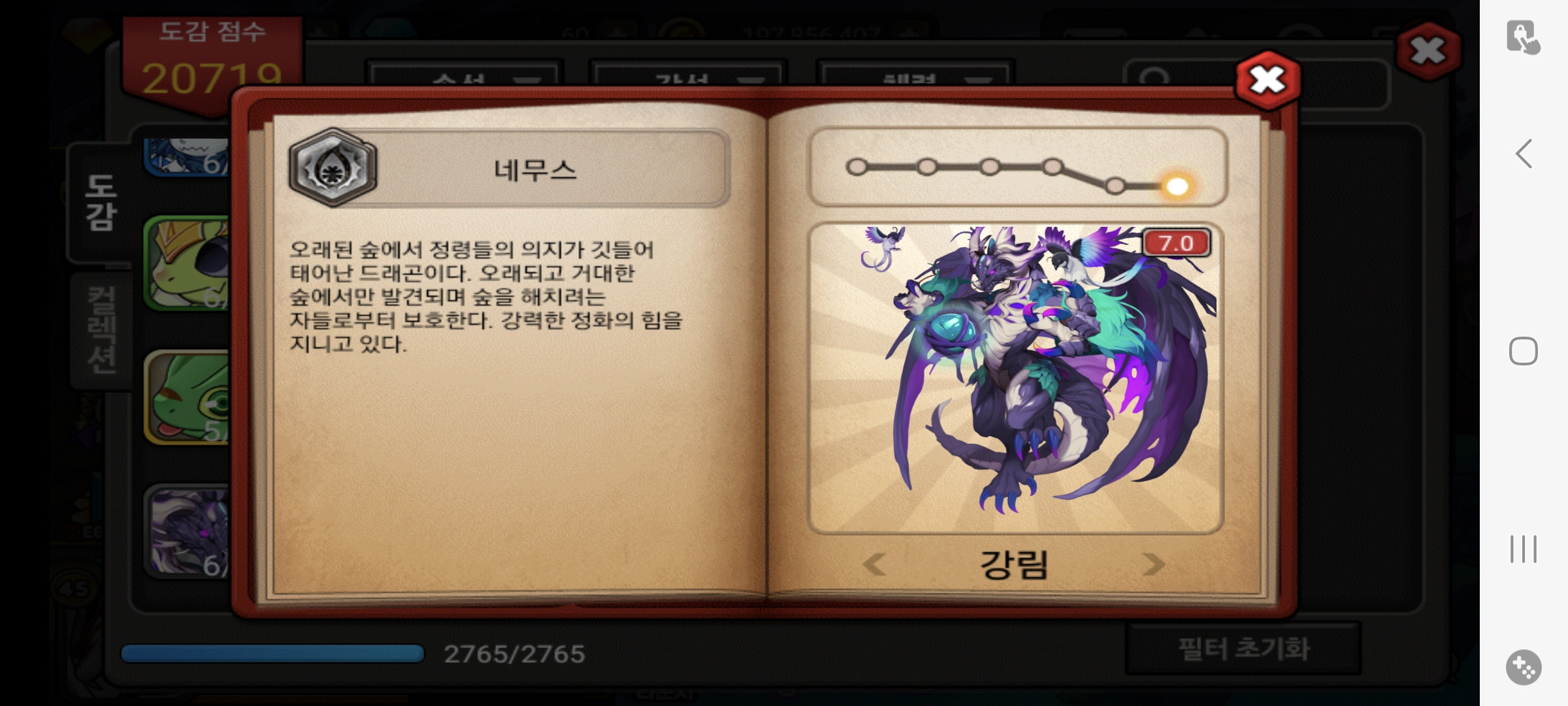
Task: Close the dimmed encyclopedia window behind
Action: 1428,51
